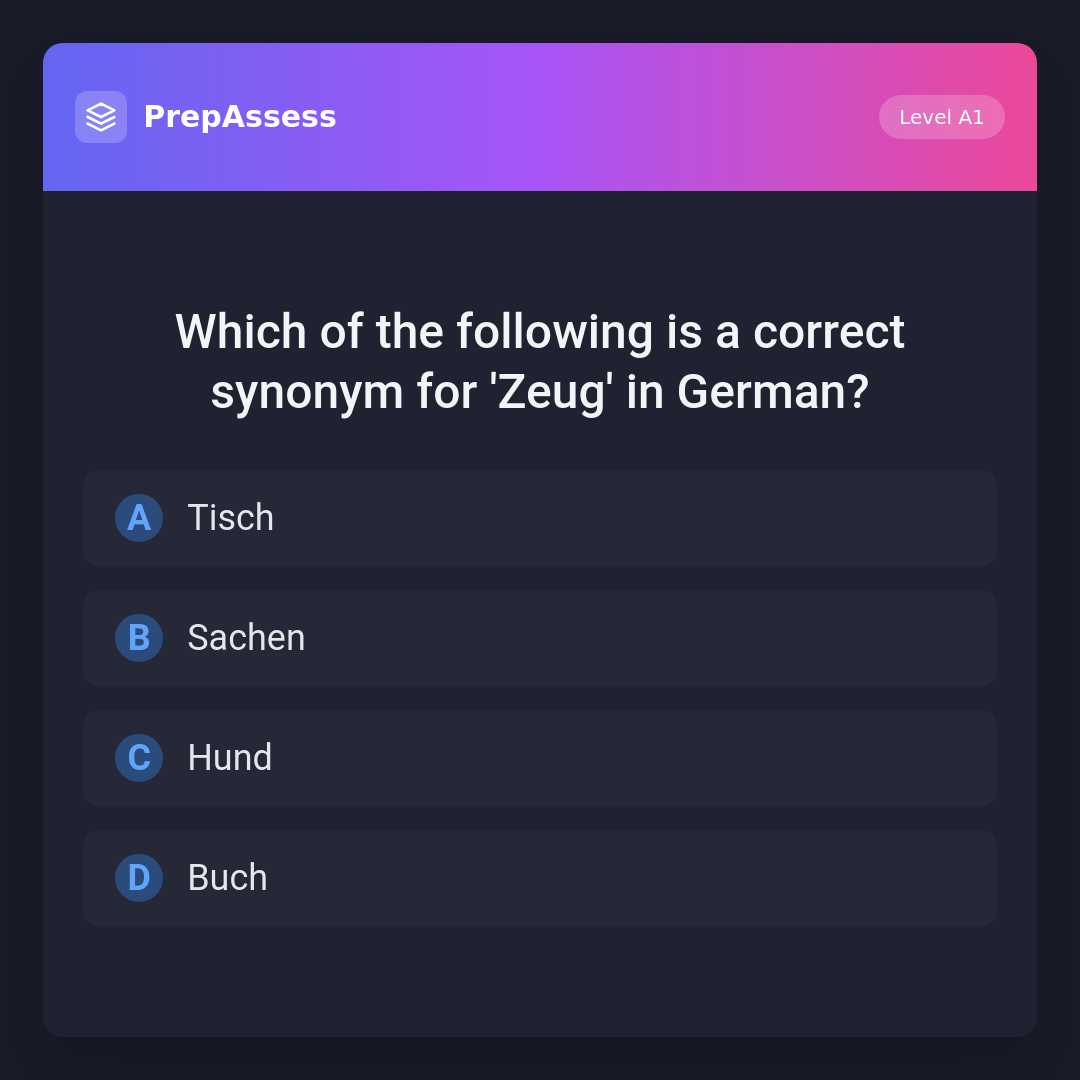Image resolution: width=1080 pixels, height=1080 pixels.
Task: Click the circular B letter badge
Action: 139,638
